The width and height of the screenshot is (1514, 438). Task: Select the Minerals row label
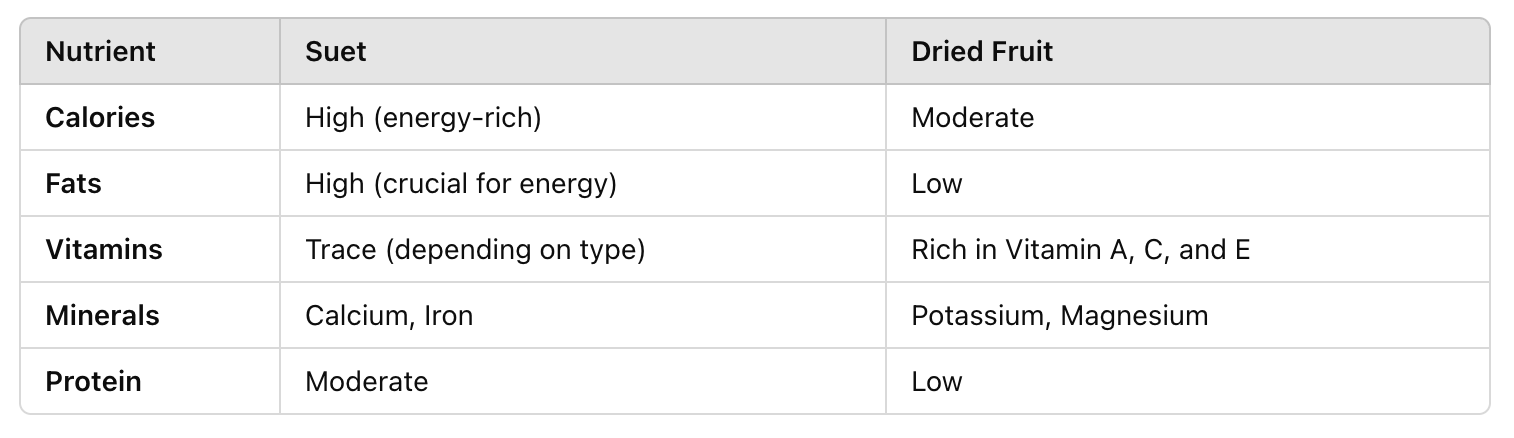click(103, 315)
